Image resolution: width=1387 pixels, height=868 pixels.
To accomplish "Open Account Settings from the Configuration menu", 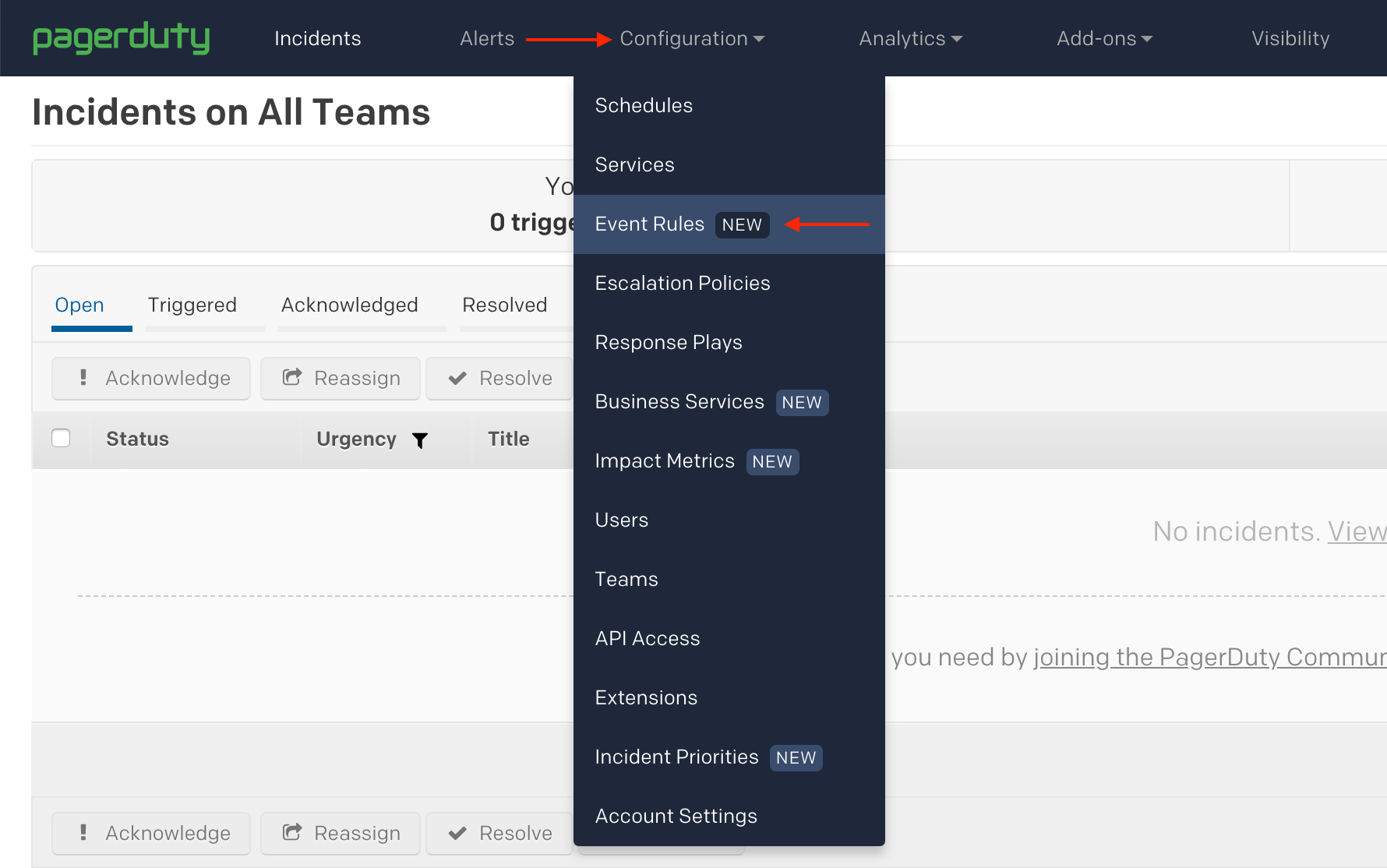I will tap(676, 816).
